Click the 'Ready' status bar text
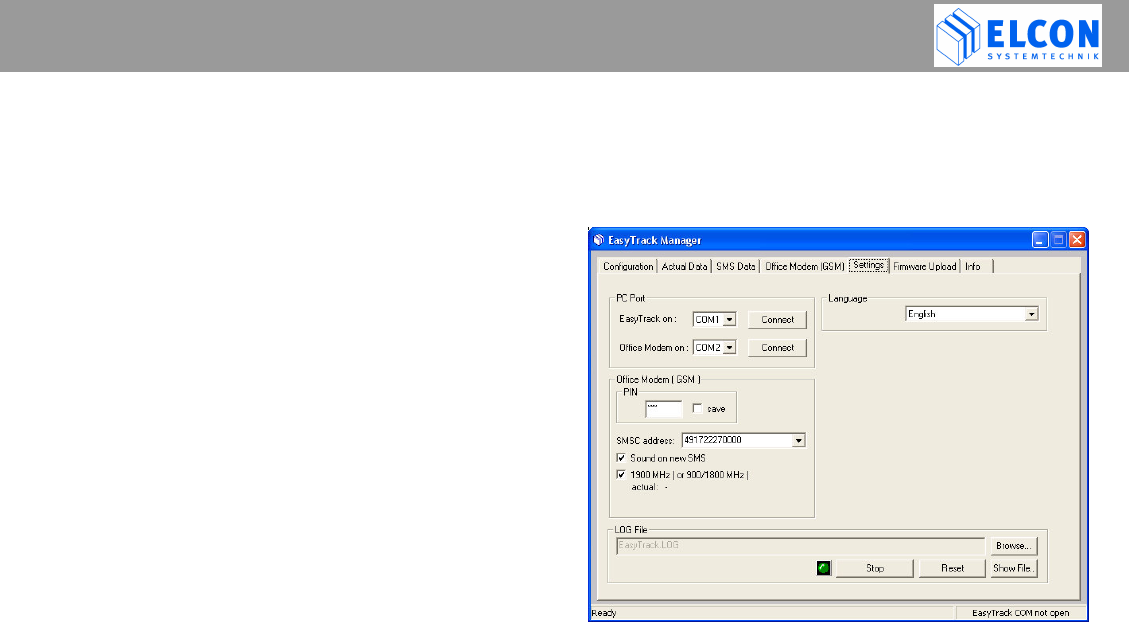Screen dimensions: 1129x622 pyautogui.click(x=604, y=613)
